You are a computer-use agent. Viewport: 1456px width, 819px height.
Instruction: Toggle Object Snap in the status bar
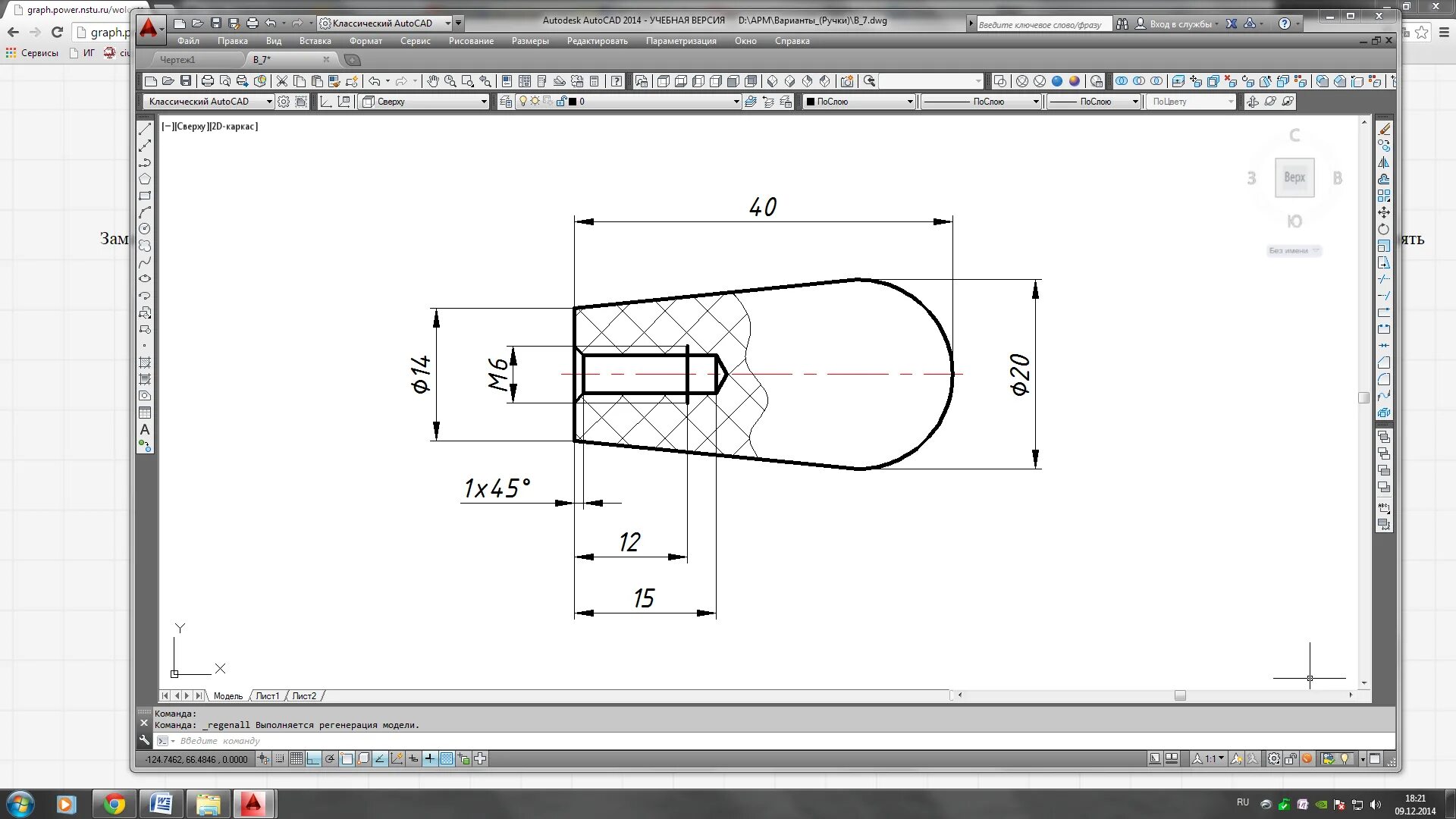click(347, 759)
